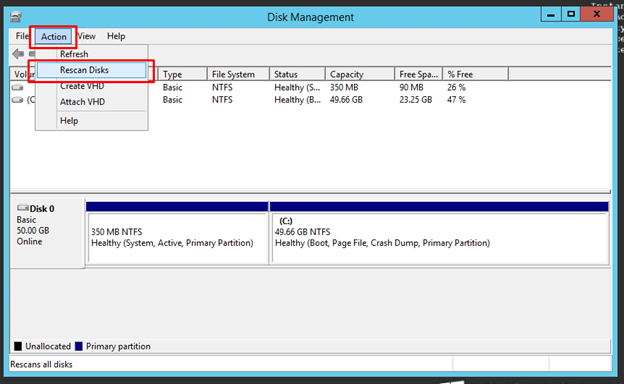624x384 pixels.
Task: Sort by the Status column header
Action: [x=297, y=74]
